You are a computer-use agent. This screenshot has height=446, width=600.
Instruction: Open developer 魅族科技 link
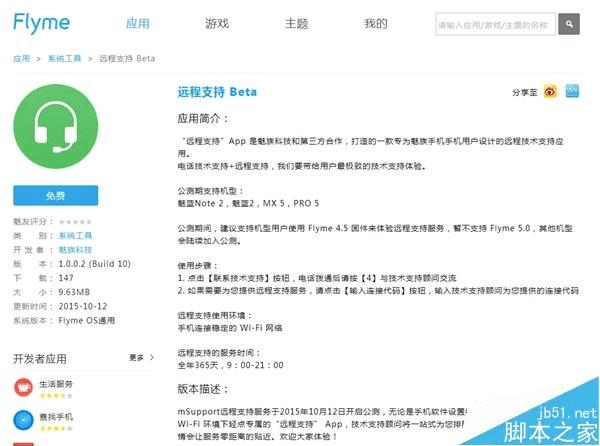[75, 250]
